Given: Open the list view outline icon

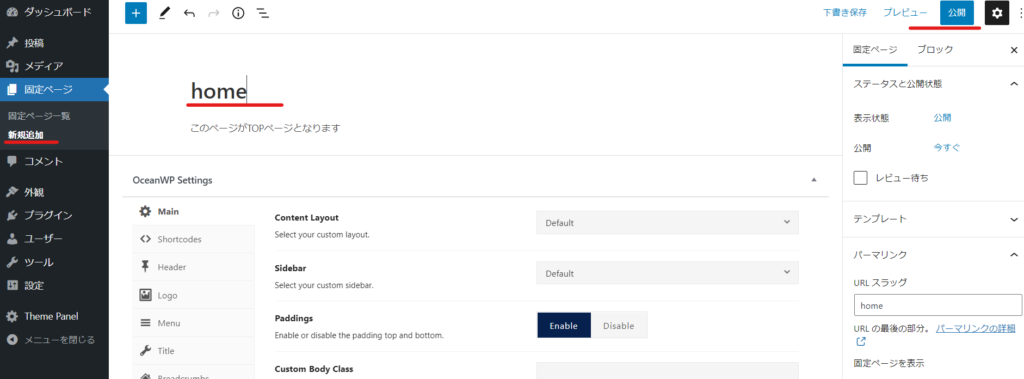Looking at the screenshot, I should tap(263, 13).
